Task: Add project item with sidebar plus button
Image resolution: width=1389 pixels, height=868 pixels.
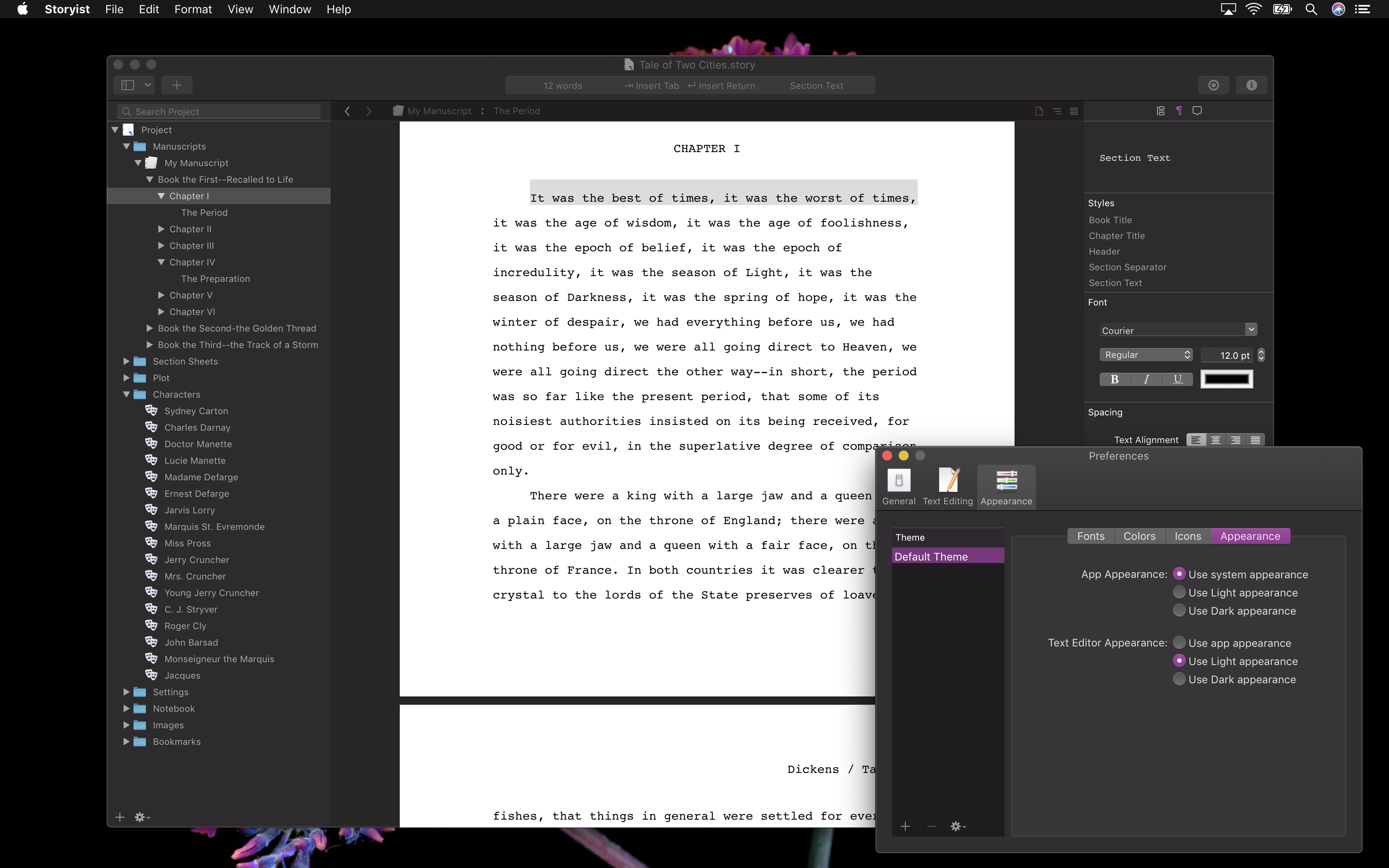Action: click(x=119, y=817)
